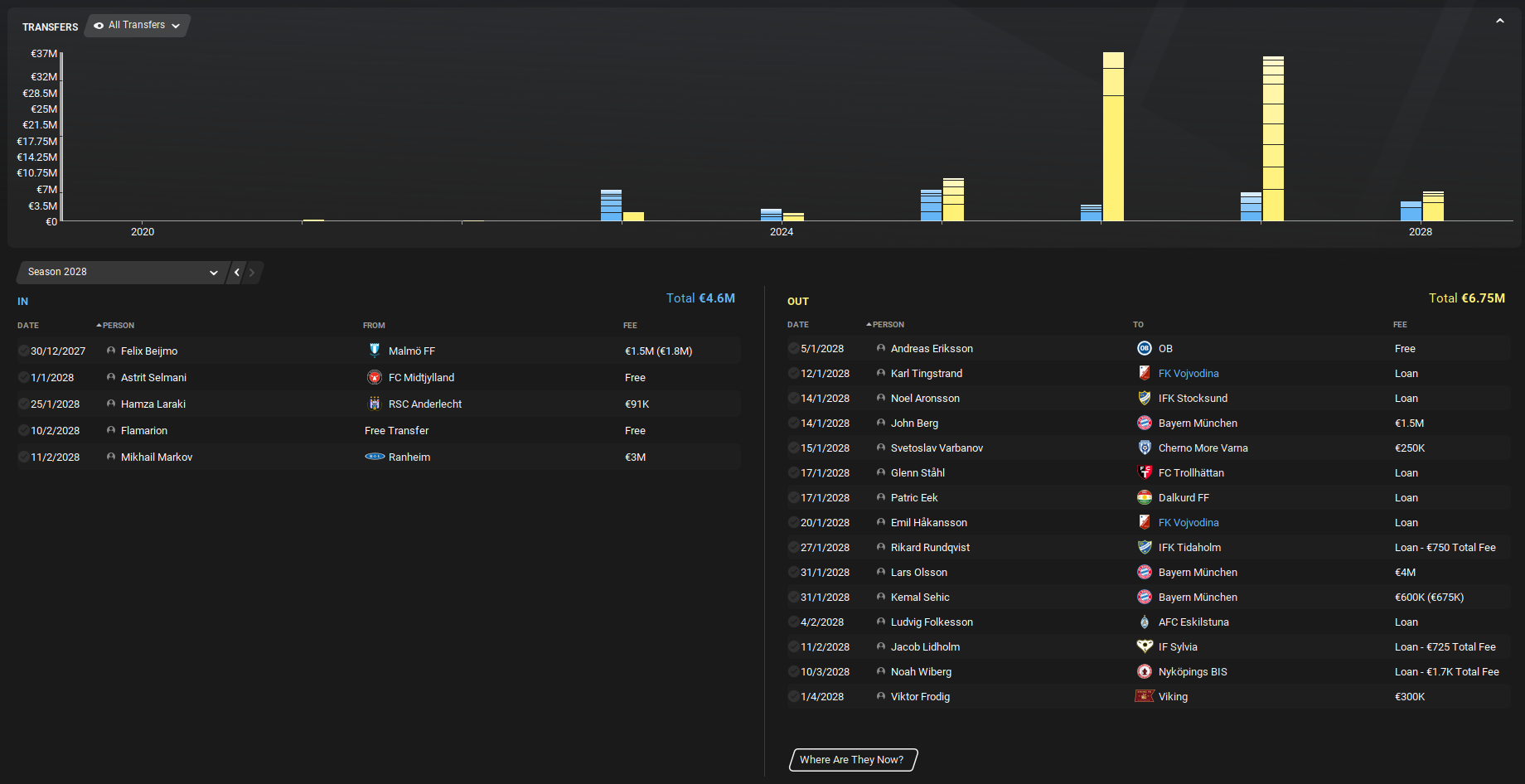Sort OUT table by Date column
Viewport: 1525px width, 784px height.
(798, 324)
